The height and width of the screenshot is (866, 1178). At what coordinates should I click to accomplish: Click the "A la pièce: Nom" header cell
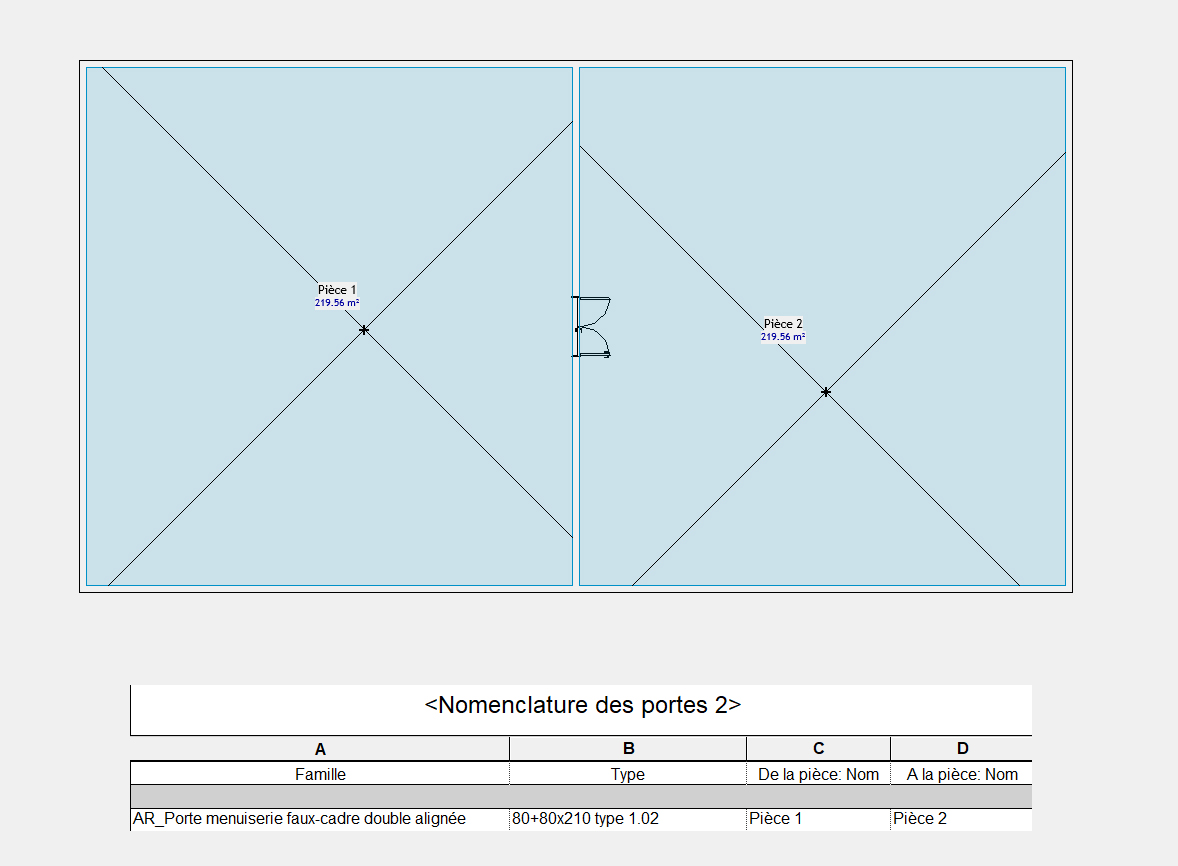(961, 774)
